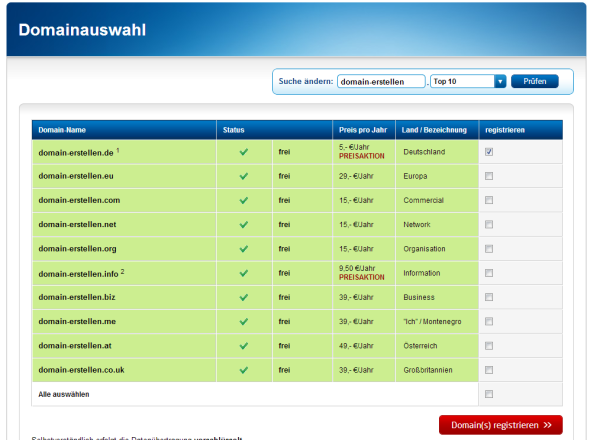Click the Domain(s) registrieren button

[500, 425]
